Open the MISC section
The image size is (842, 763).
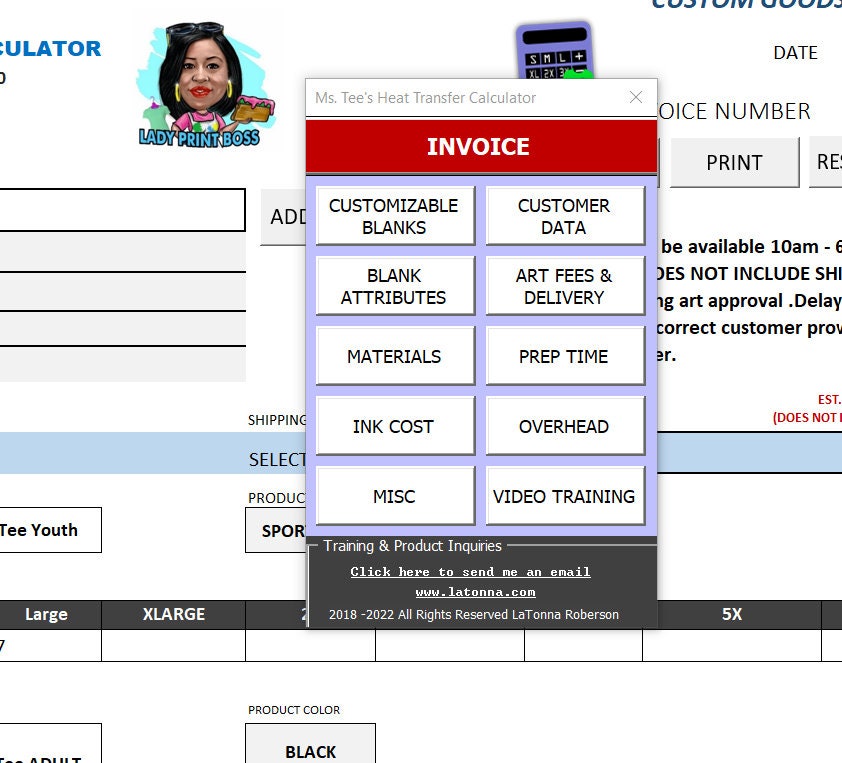click(394, 495)
